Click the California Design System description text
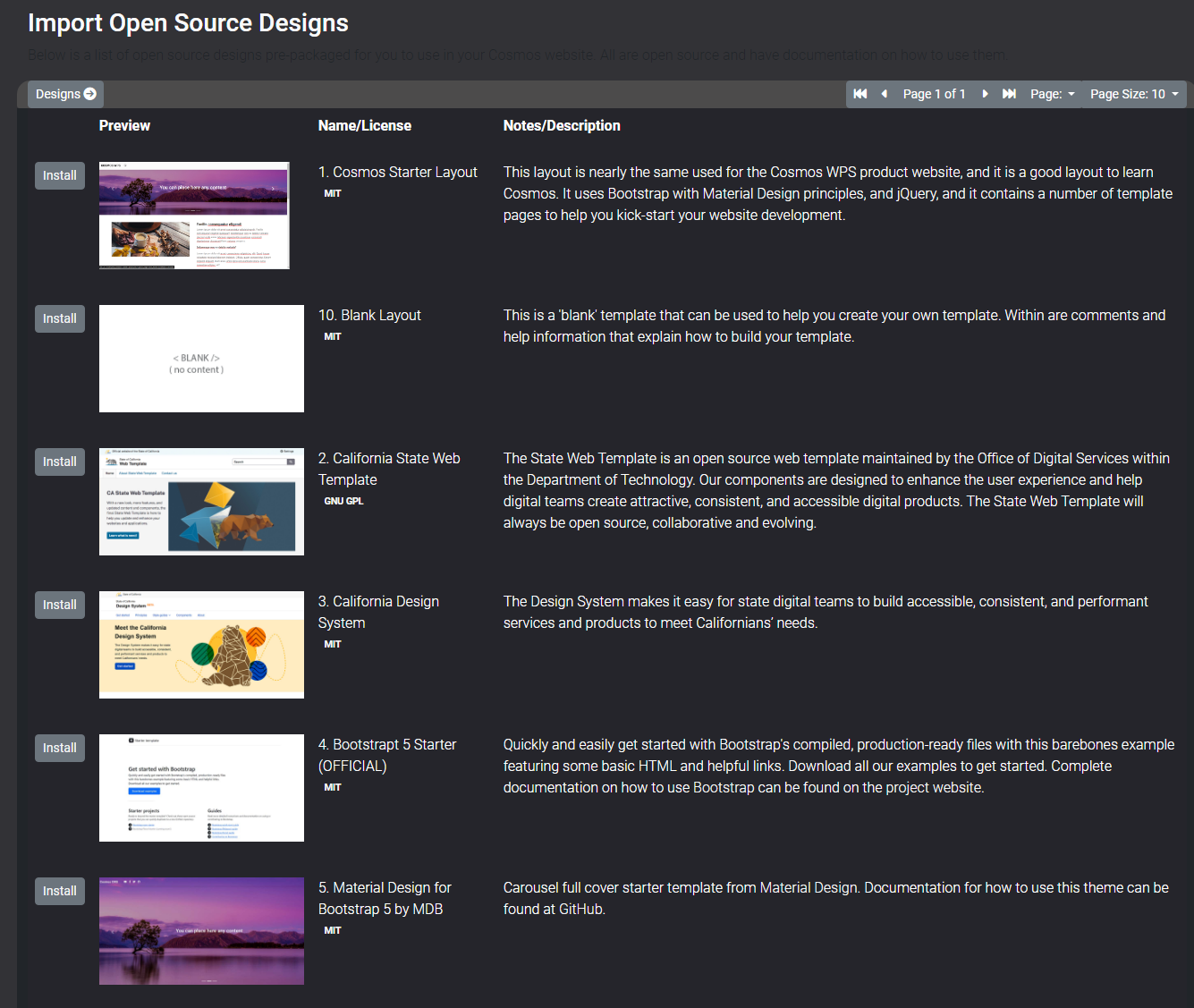 pos(826,612)
